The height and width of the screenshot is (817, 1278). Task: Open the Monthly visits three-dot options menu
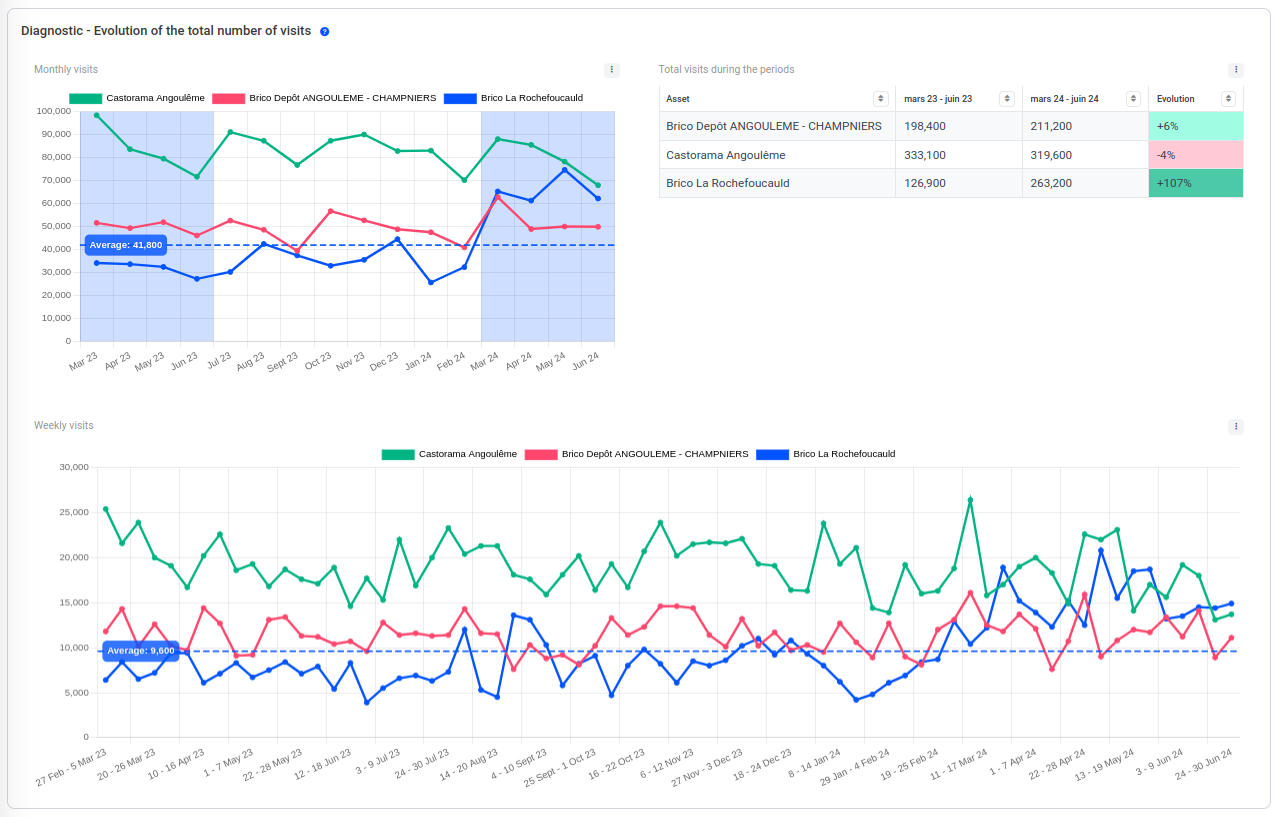pos(612,70)
